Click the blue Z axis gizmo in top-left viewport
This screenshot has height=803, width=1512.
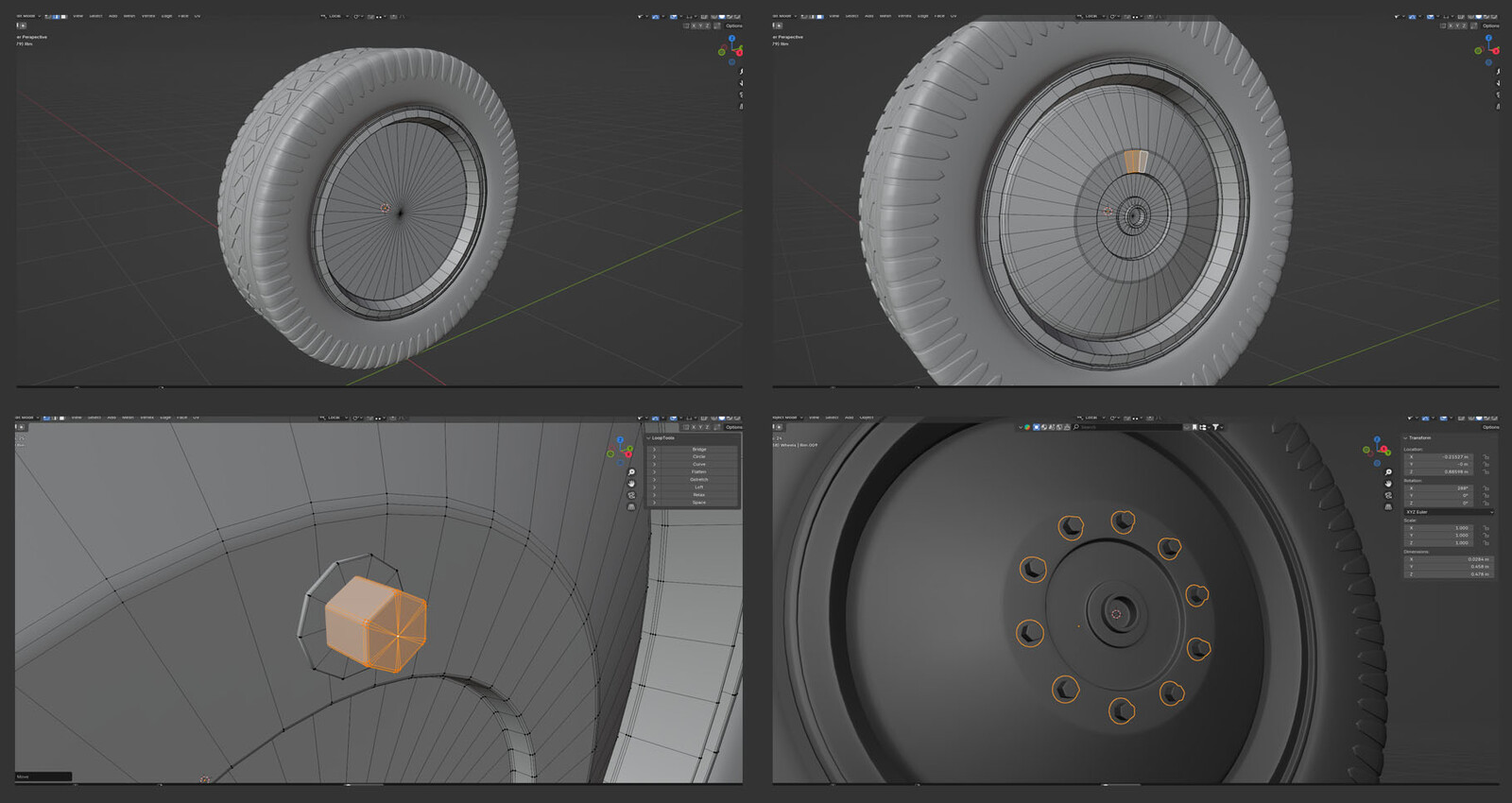(x=731, y=38)
